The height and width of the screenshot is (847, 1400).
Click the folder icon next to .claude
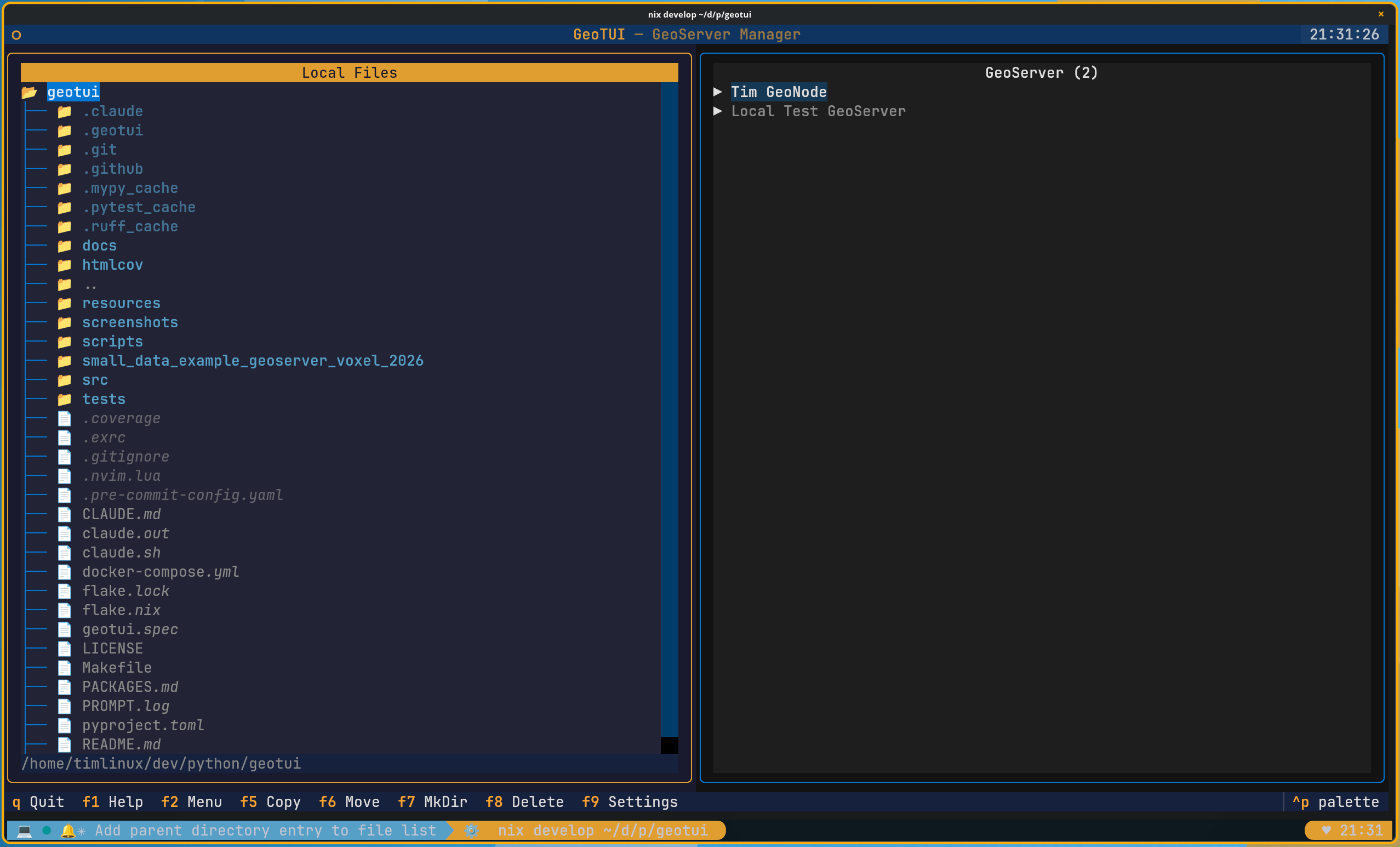tap(64, 111)
